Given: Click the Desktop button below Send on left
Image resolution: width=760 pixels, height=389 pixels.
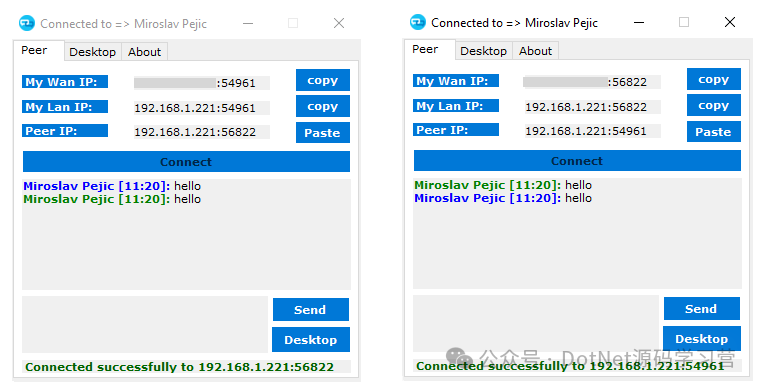Looking at the screenshot, I should coord(311,340).
